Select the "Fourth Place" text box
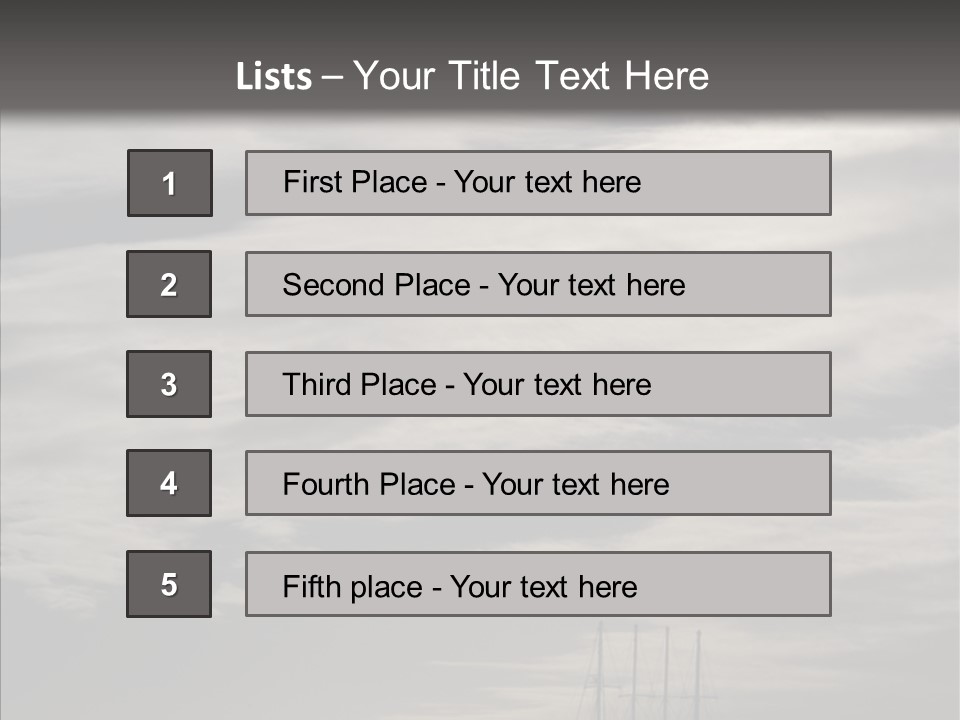Viewport: 960px width, 720px height. (x=538, y=483)
